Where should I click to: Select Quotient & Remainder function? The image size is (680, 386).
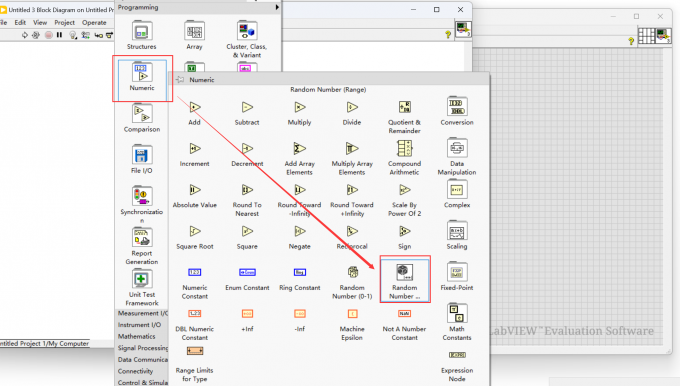pos(404,117)
